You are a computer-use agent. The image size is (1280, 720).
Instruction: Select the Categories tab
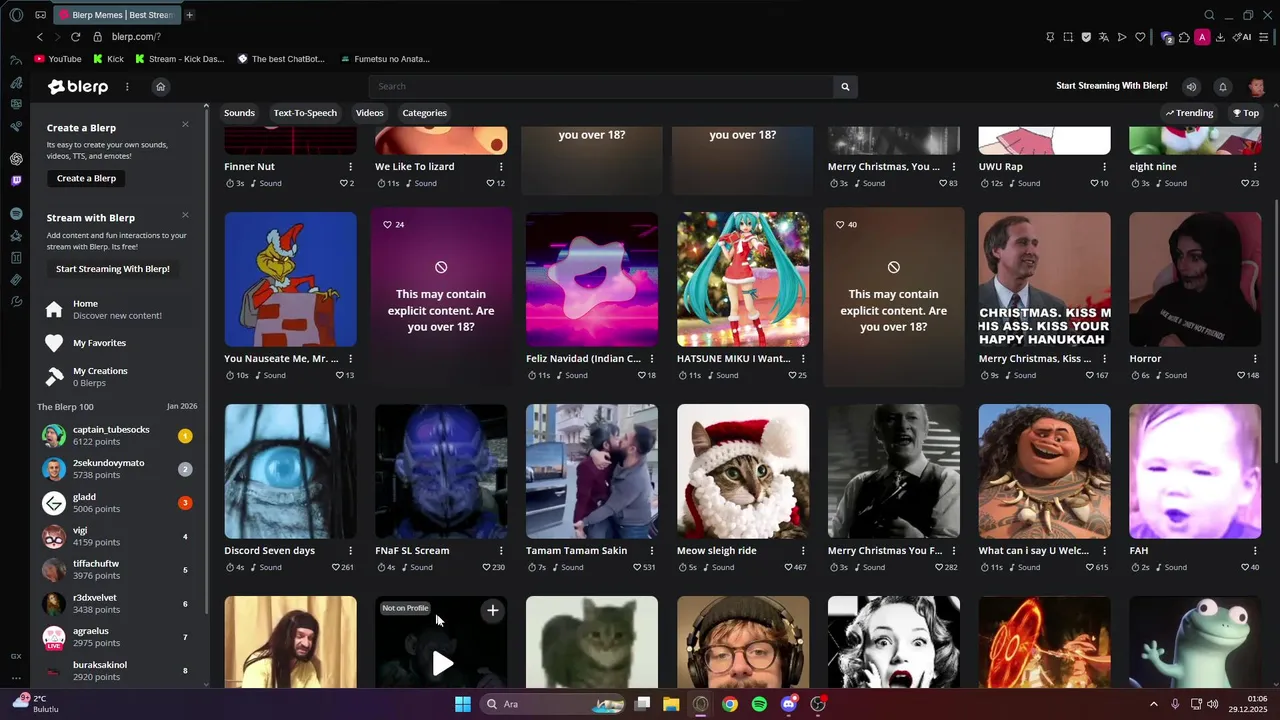coord(425,113)
